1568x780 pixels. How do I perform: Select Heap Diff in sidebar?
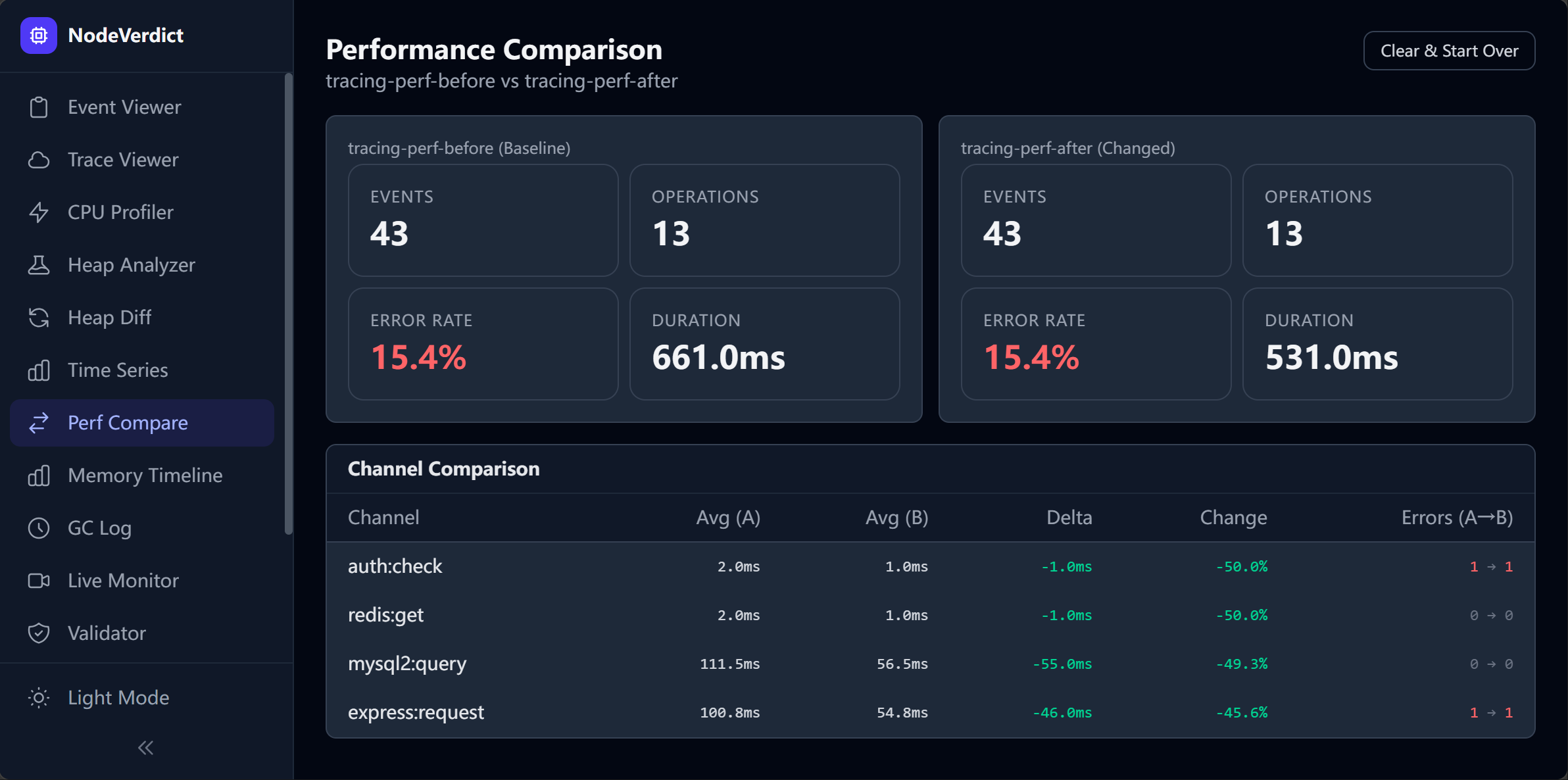[142, 318]
